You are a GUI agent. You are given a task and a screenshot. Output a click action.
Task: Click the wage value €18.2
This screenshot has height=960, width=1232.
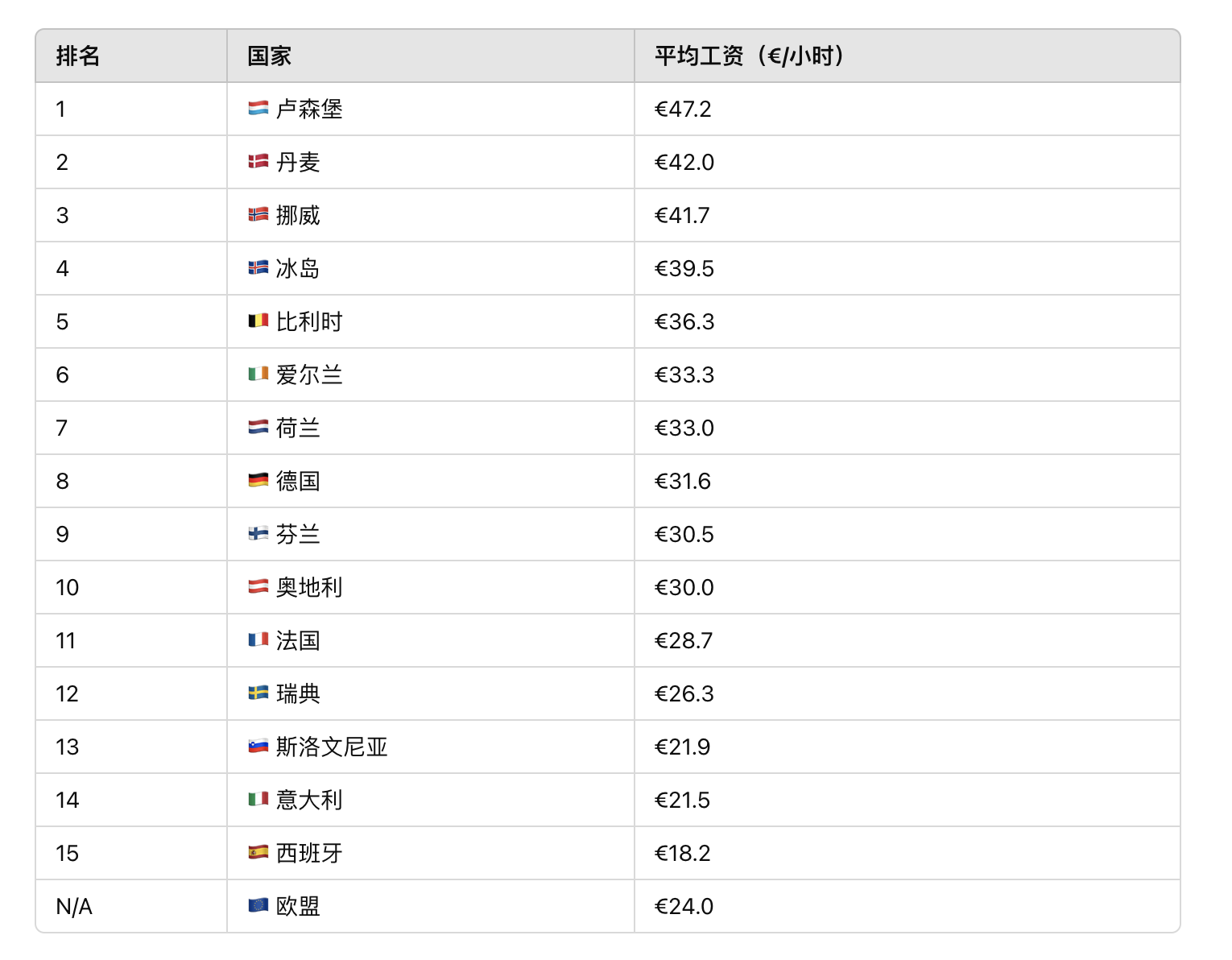click(683, 853)
